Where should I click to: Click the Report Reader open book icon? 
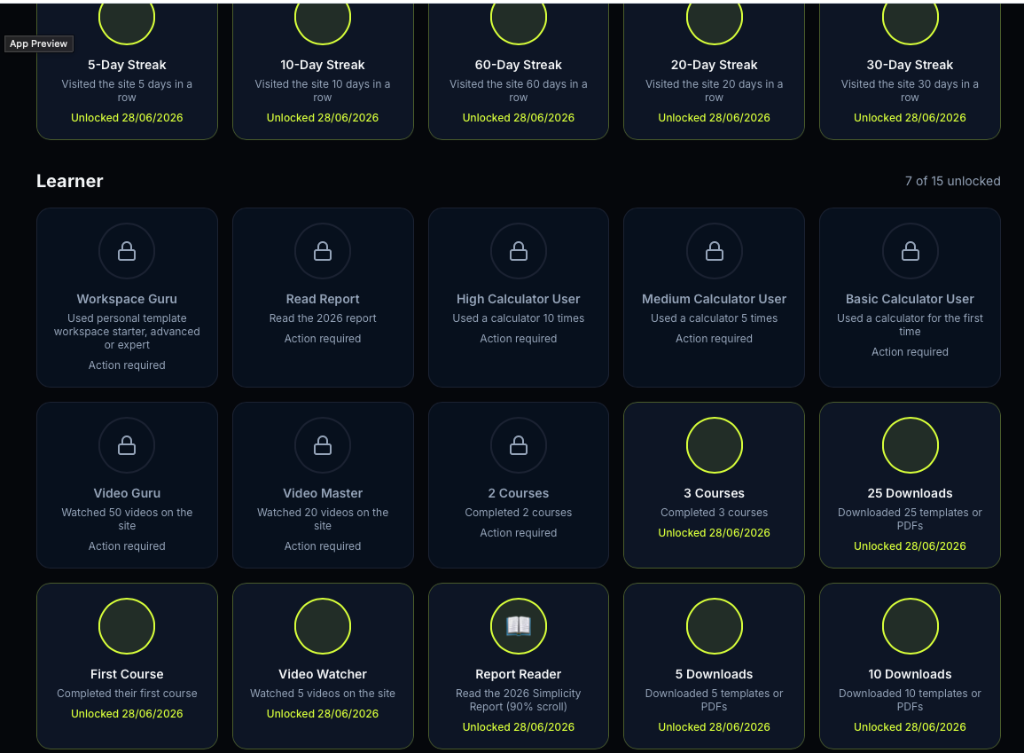point(519,626)
